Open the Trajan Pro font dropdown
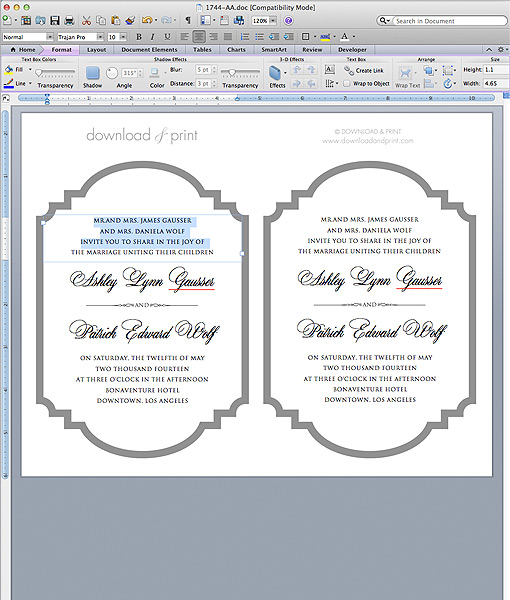 [x=100, y=37]
